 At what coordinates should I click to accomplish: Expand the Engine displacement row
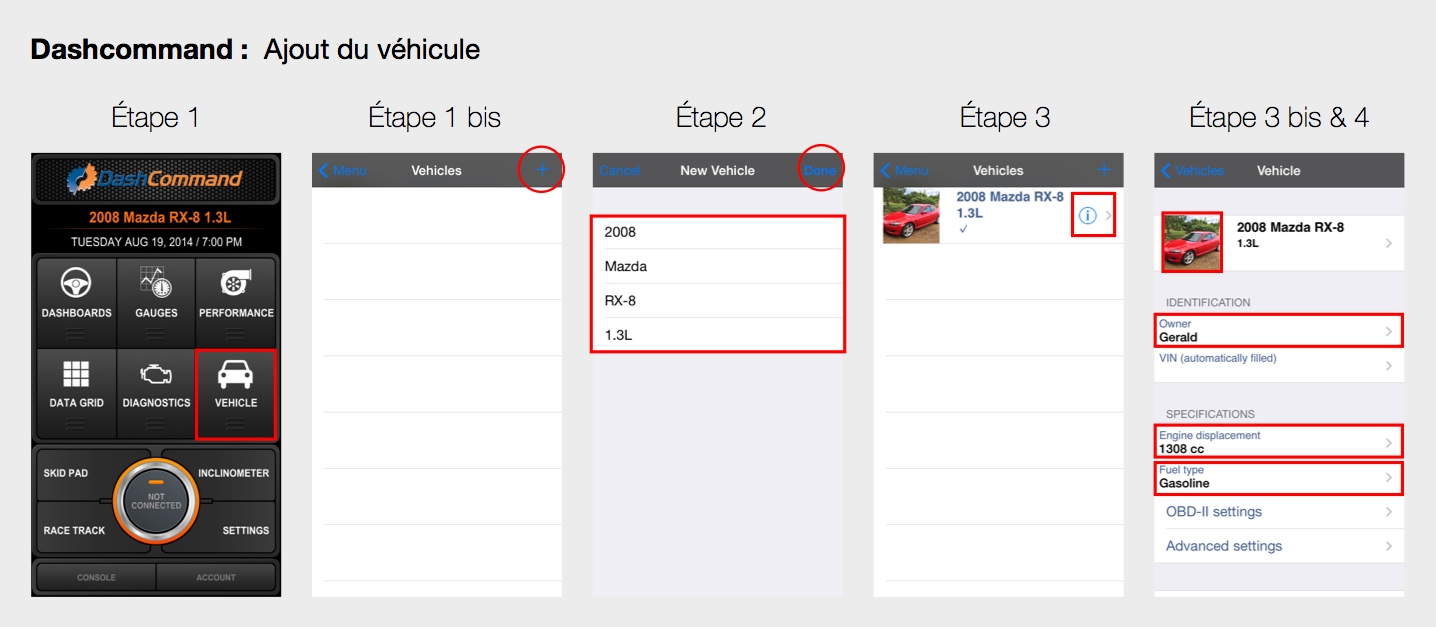tap(1278, 442)
